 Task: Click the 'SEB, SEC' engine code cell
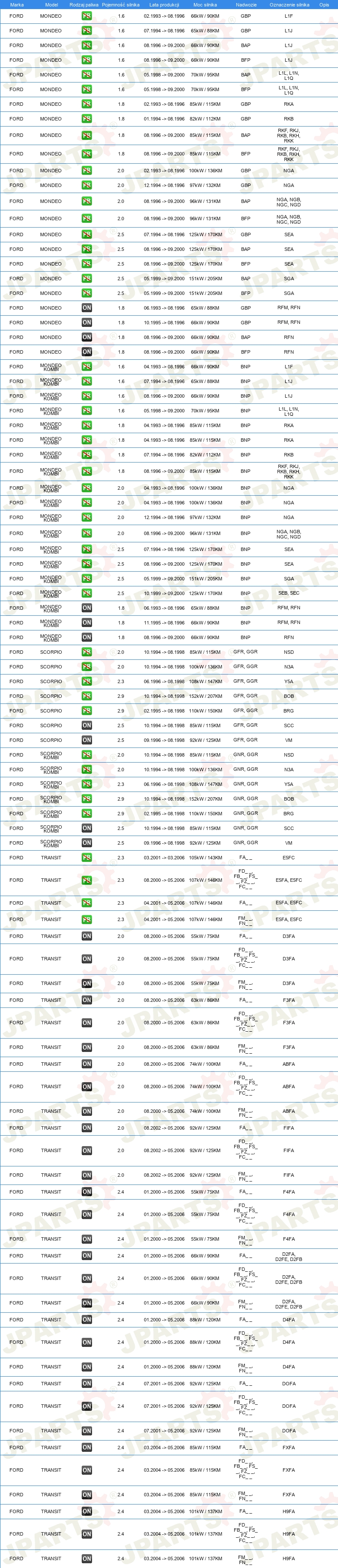point(289,593)
